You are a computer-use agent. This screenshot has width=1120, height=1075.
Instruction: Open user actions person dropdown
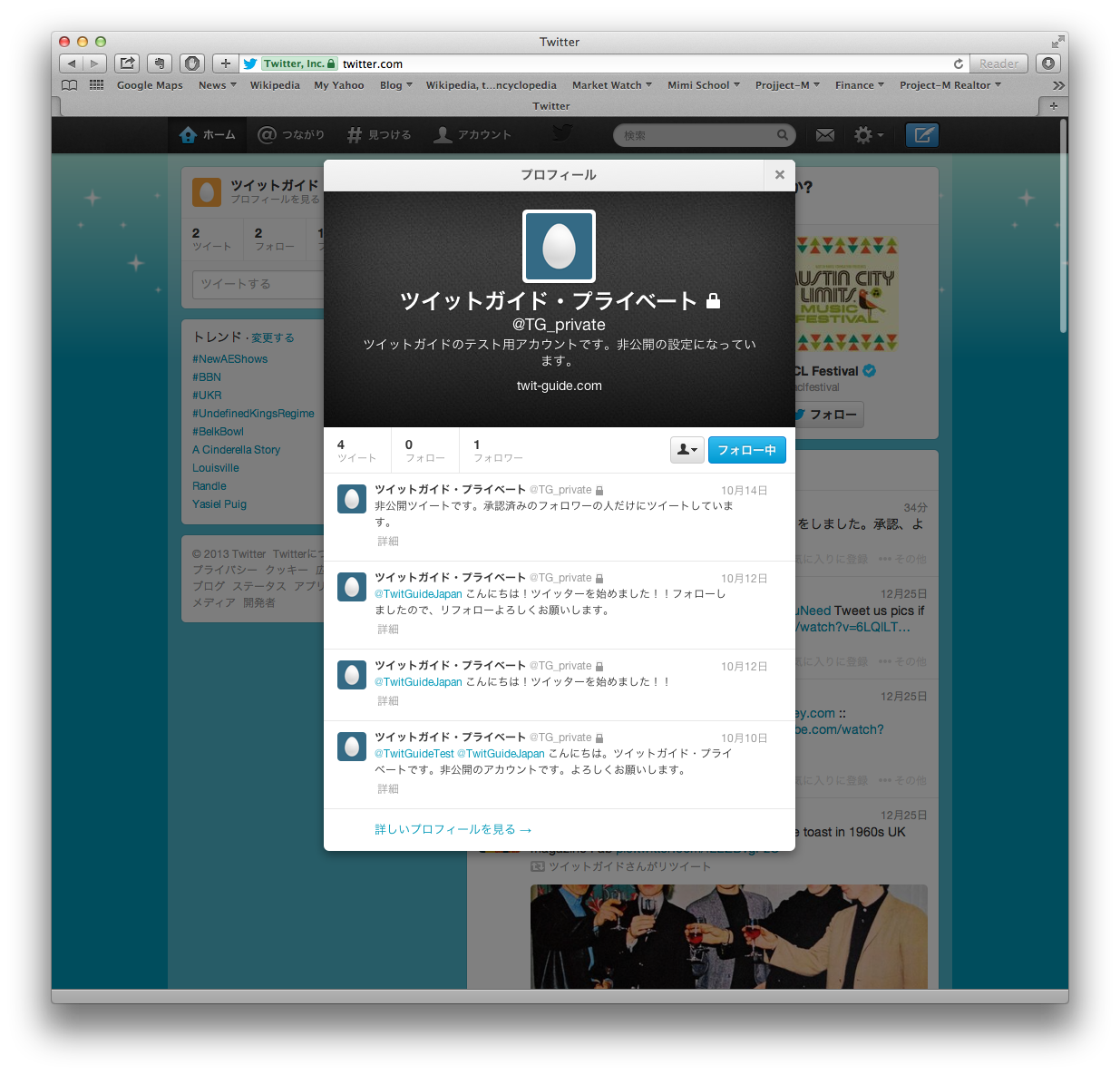[687, 450]
